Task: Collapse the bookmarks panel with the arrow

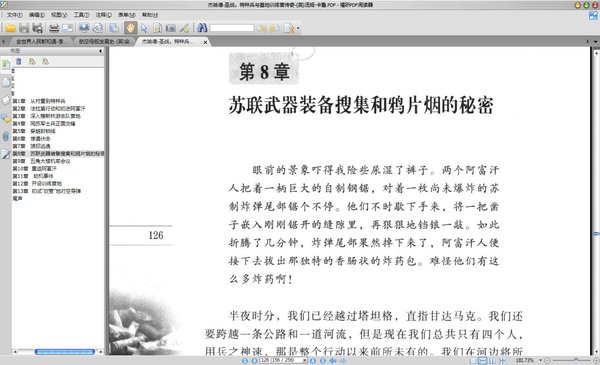Action: click(x=101, y=51)
